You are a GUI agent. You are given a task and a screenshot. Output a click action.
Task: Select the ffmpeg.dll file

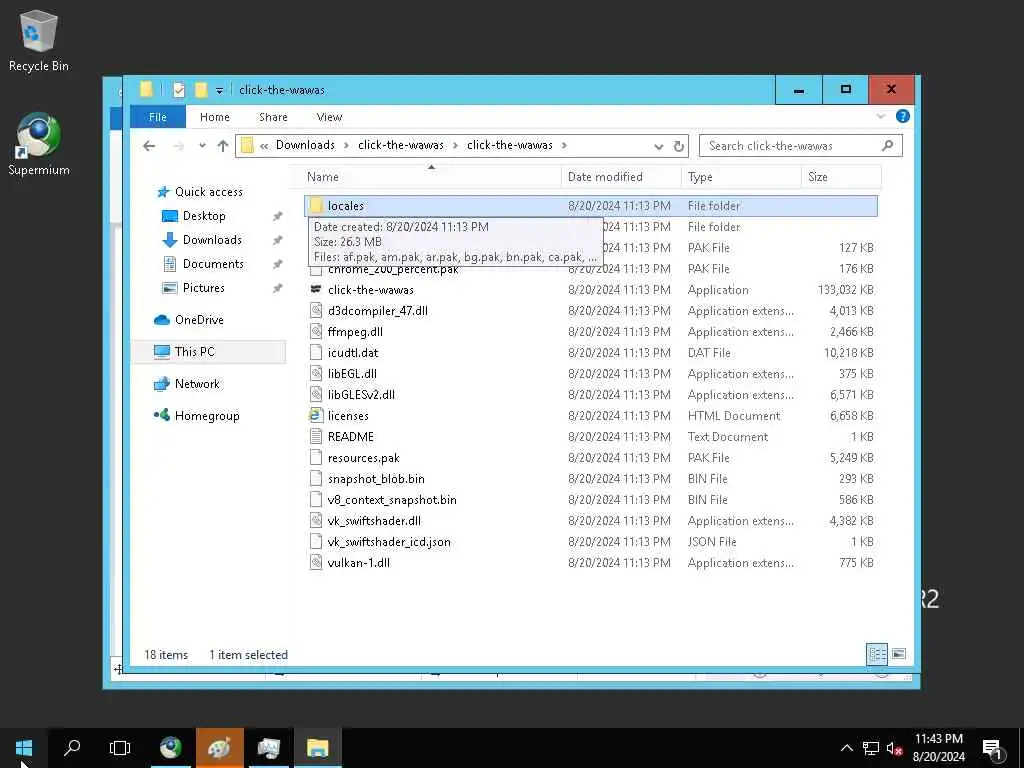tap(355, 332)
